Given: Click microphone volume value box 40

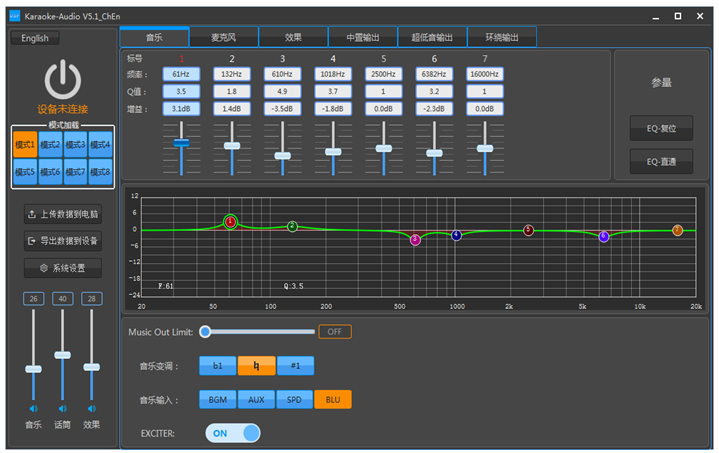Looking at the screenshot, I should (x=62, y=298).
